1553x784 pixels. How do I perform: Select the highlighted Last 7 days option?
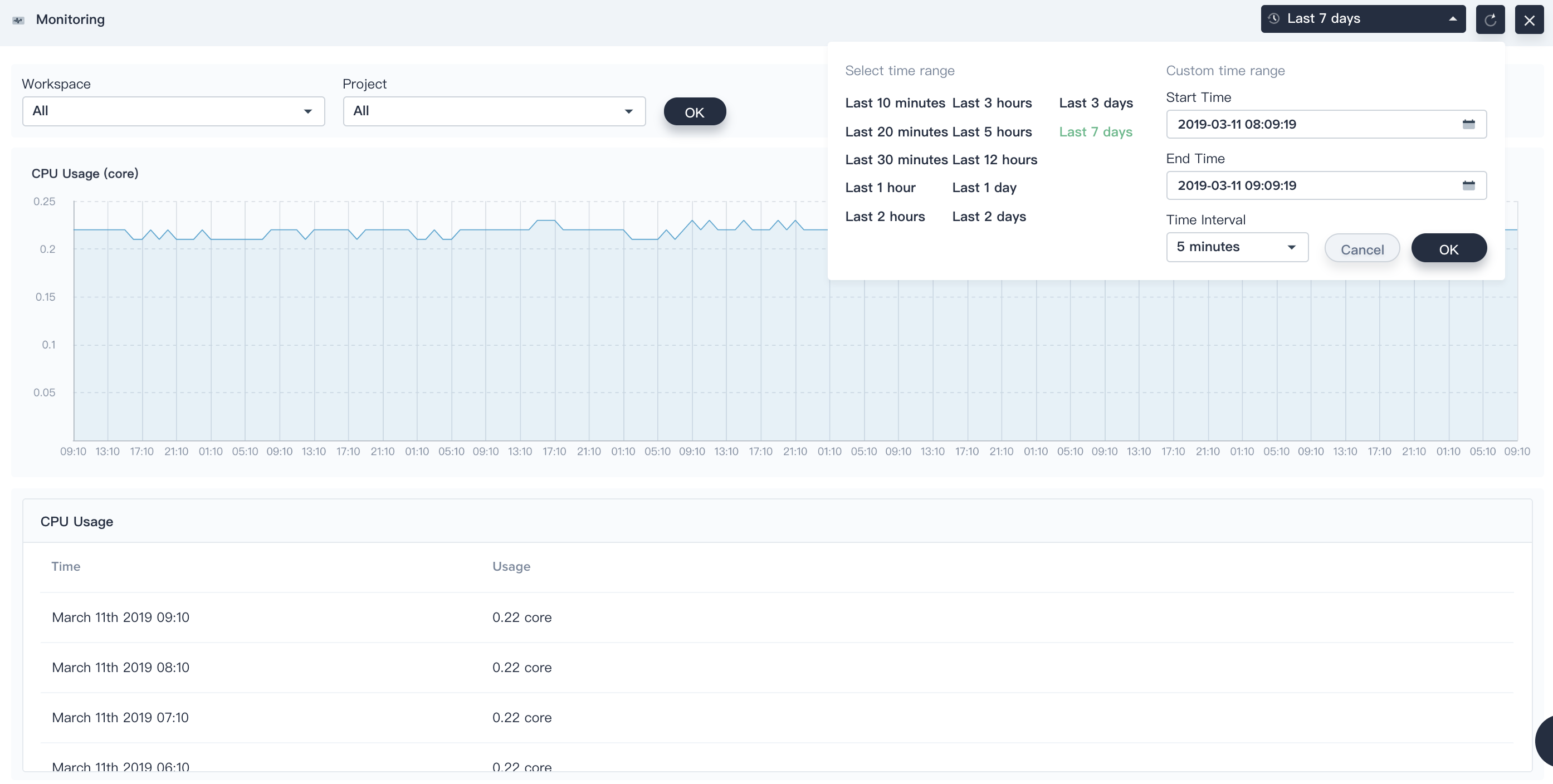click(1096, 132)
